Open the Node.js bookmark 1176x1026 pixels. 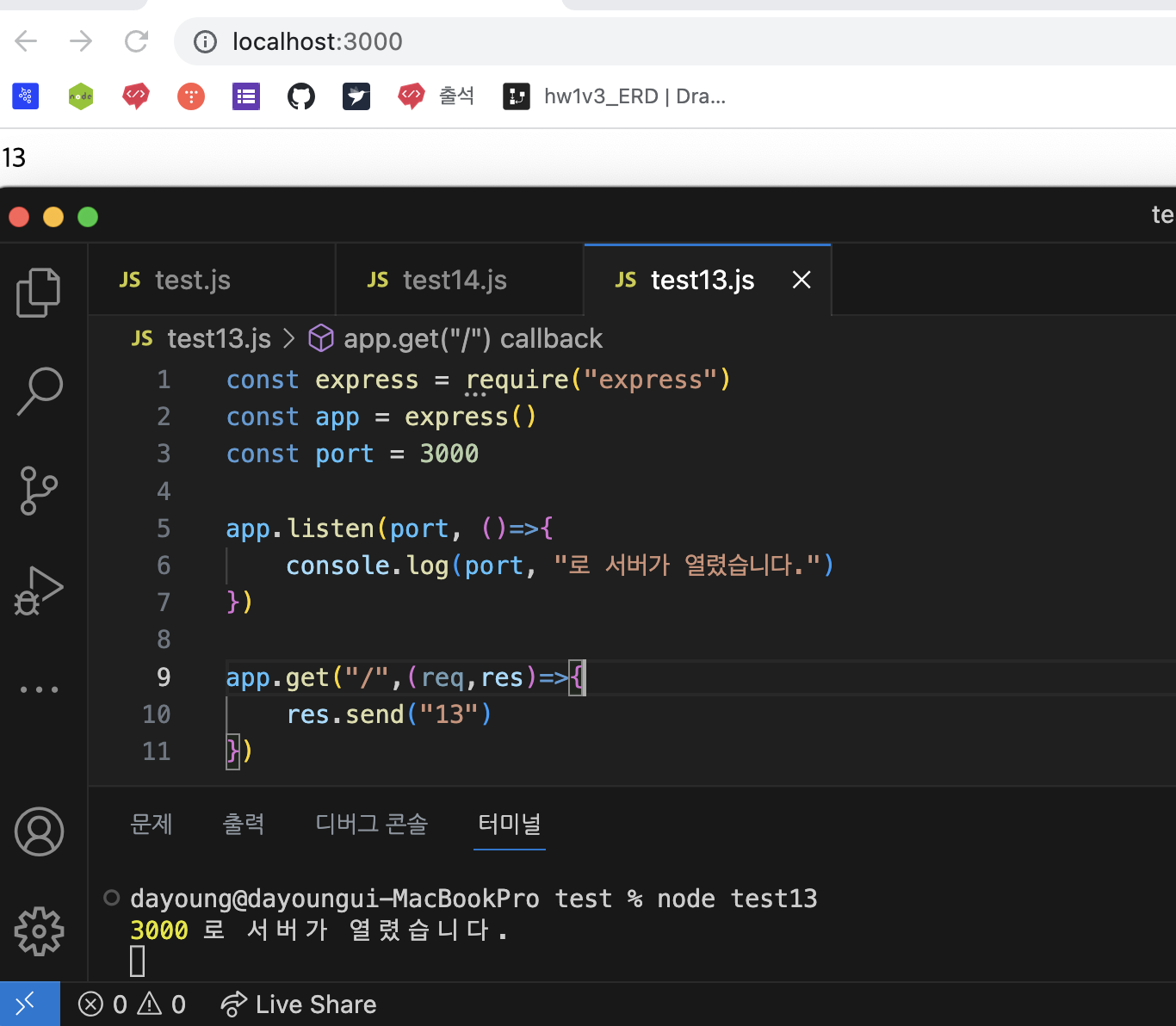click(81, 96)
